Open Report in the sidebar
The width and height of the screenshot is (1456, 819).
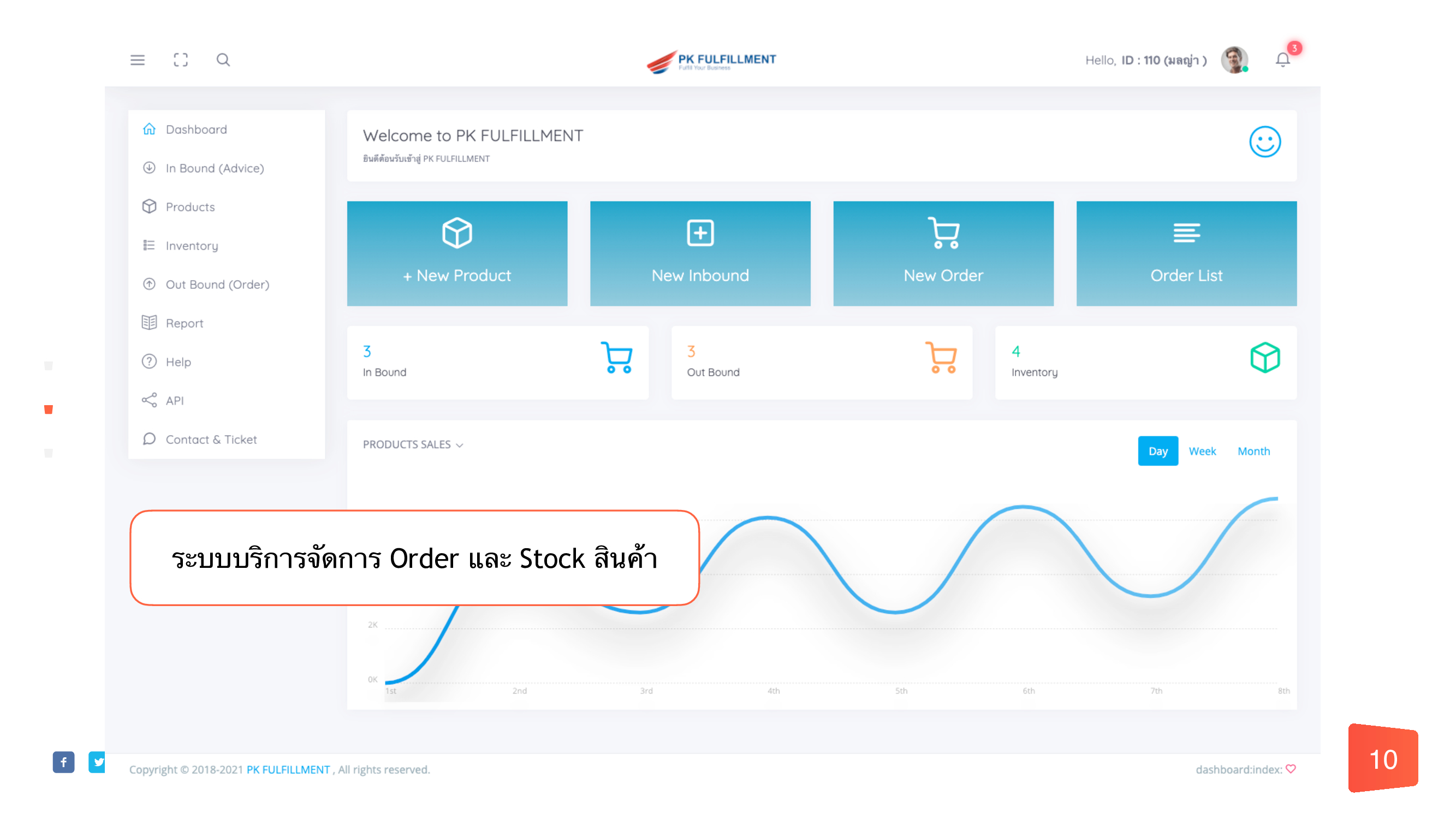pyautogui.click(x=185, y=323)
